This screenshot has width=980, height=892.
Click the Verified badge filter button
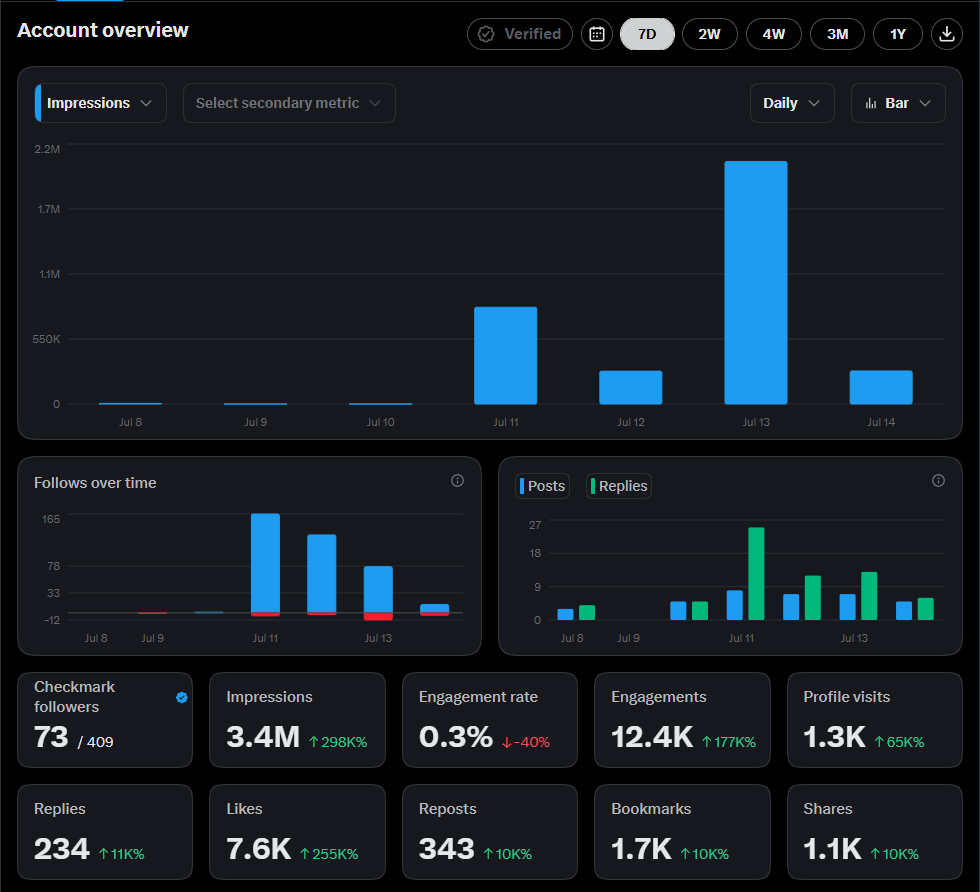pyautogui.click(x=520, y=34)
